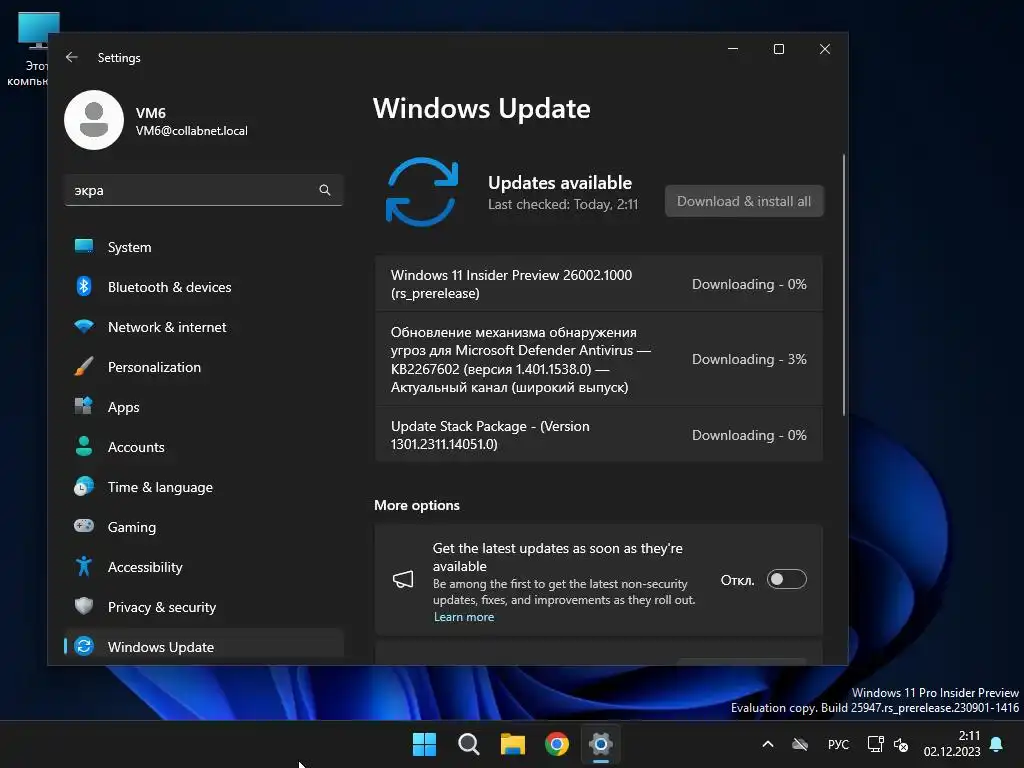The height and width of the screenshot is (768, 1024).
Task: Click the muted volume icon in tray
Action: pos(901,744)
